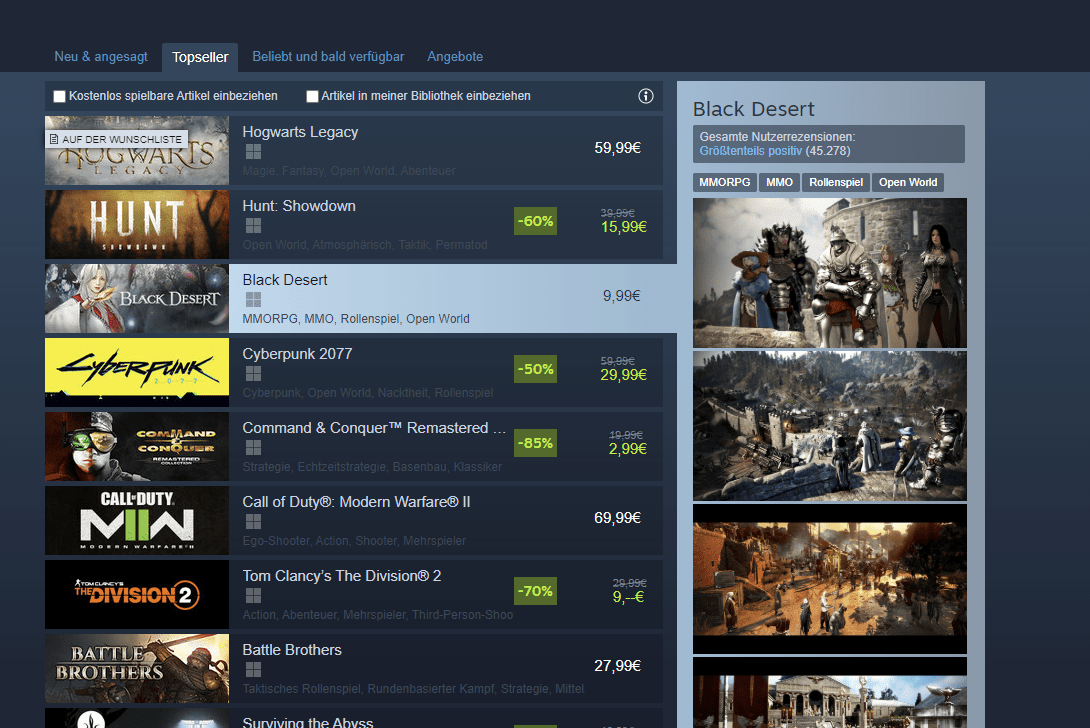Click the wishlist icon on Hogwarts Legacy banner
1090x728 pixels.
tap(54, 139)
